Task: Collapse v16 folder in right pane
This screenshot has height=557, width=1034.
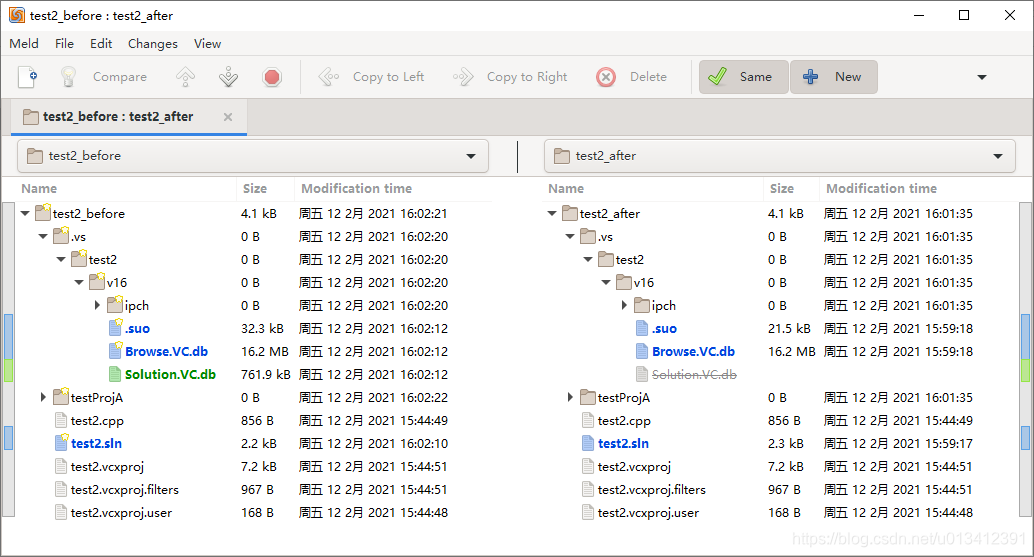Action: tap(605, 283)
